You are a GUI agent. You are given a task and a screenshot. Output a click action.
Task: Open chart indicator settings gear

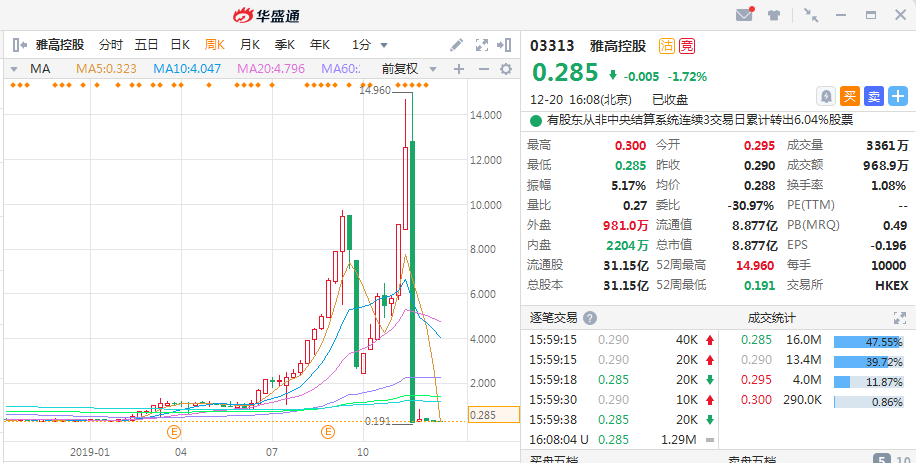pos(506,69)
